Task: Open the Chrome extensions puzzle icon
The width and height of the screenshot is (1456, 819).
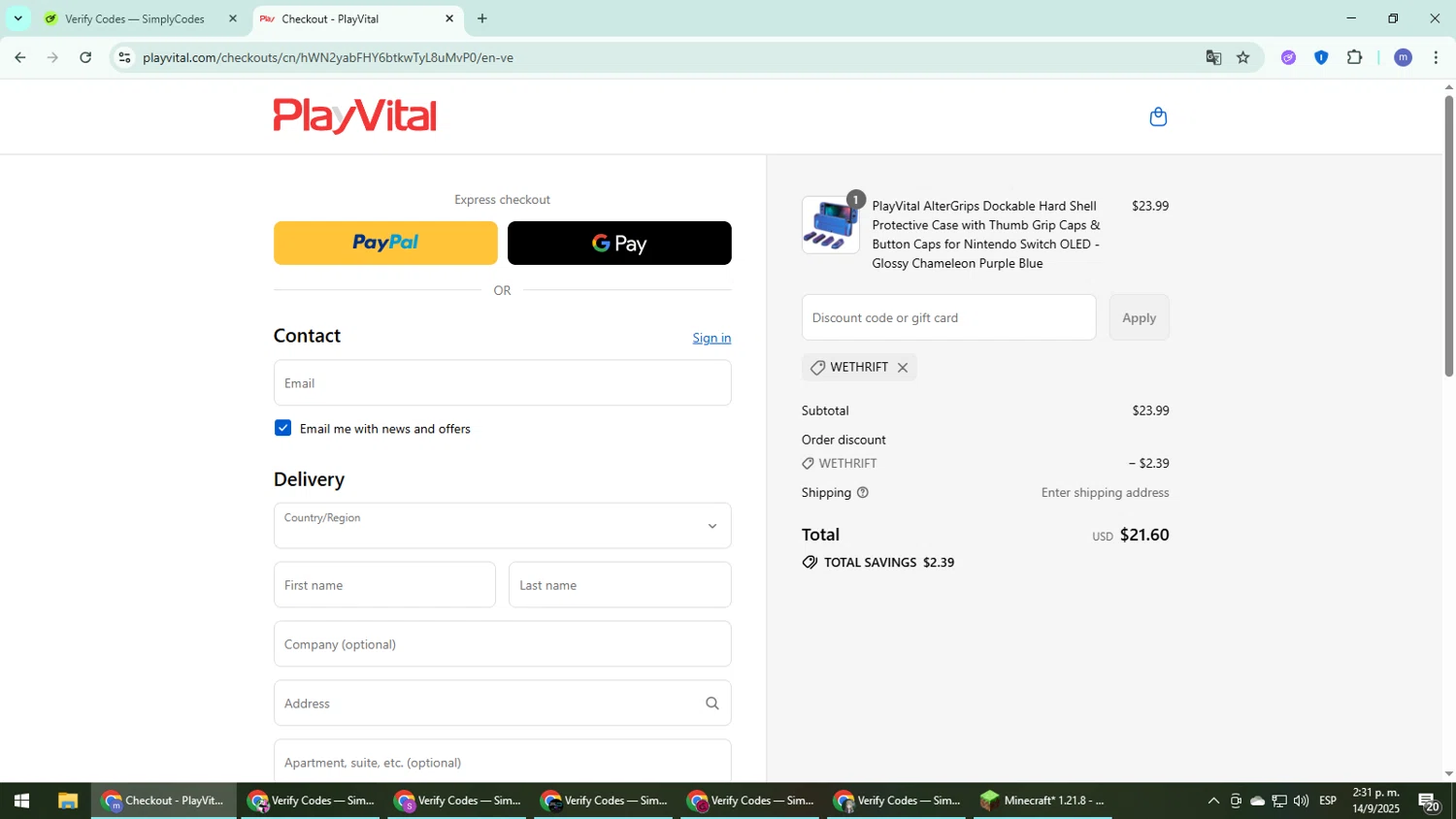Action: pyautogui.click(x=1355, y=58)
